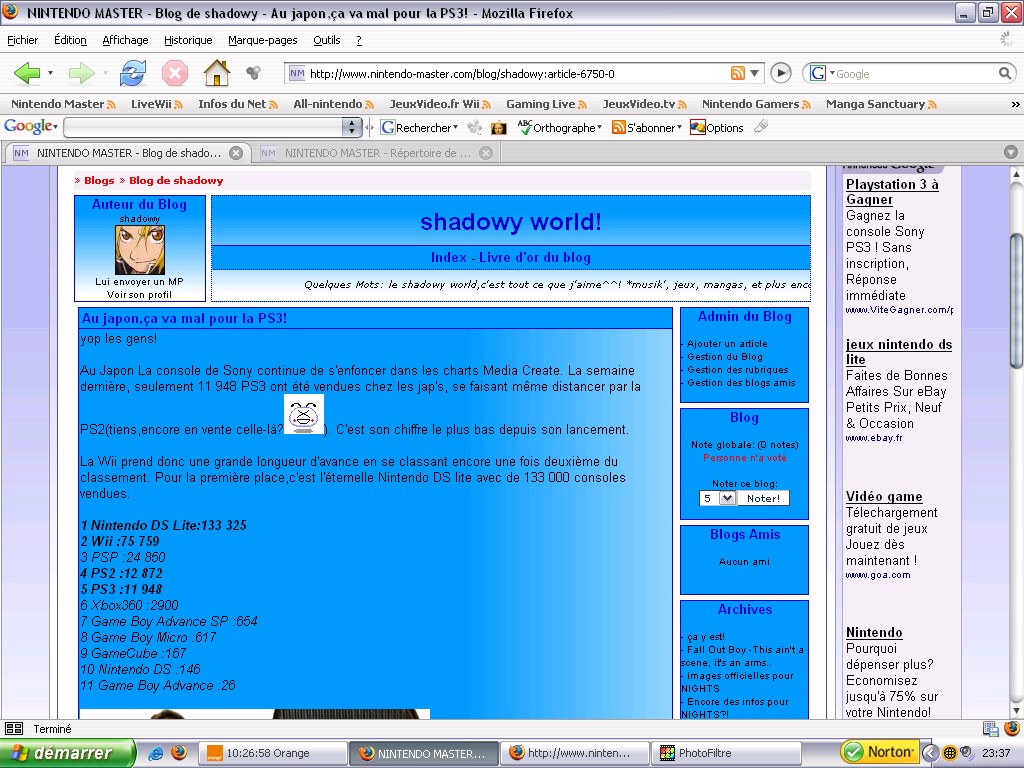Image resolution: width=1024 pixels, height=768 pixels.
Task: Close the Répertoire de tab
Action: tap(486, 153)
